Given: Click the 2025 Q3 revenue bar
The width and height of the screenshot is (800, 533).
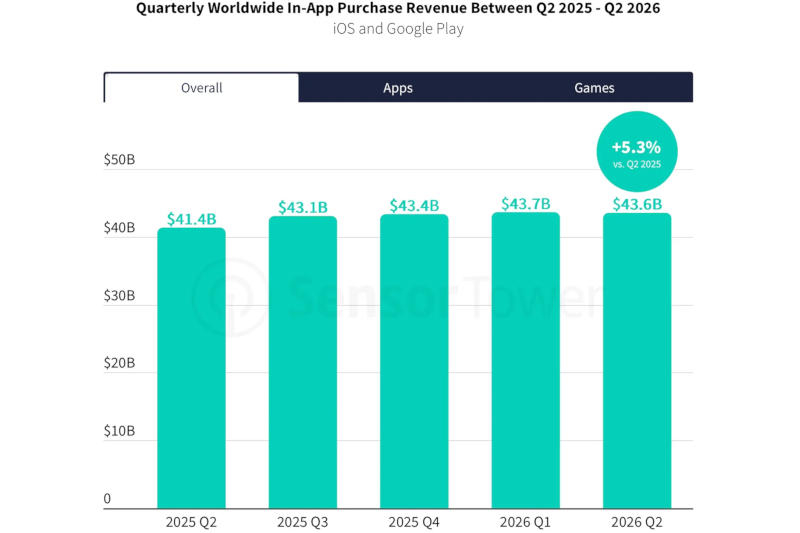Looking at the screenshot, I should point(303,362).
